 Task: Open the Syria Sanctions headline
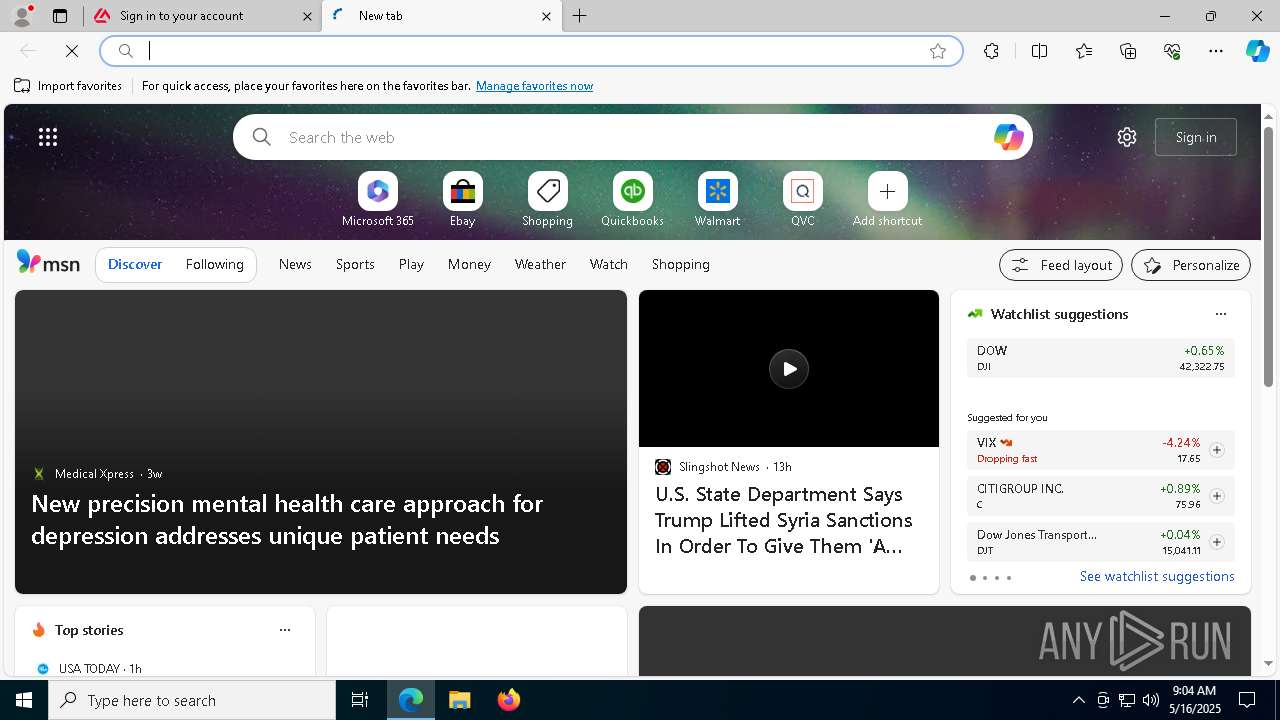coord(784,520)
